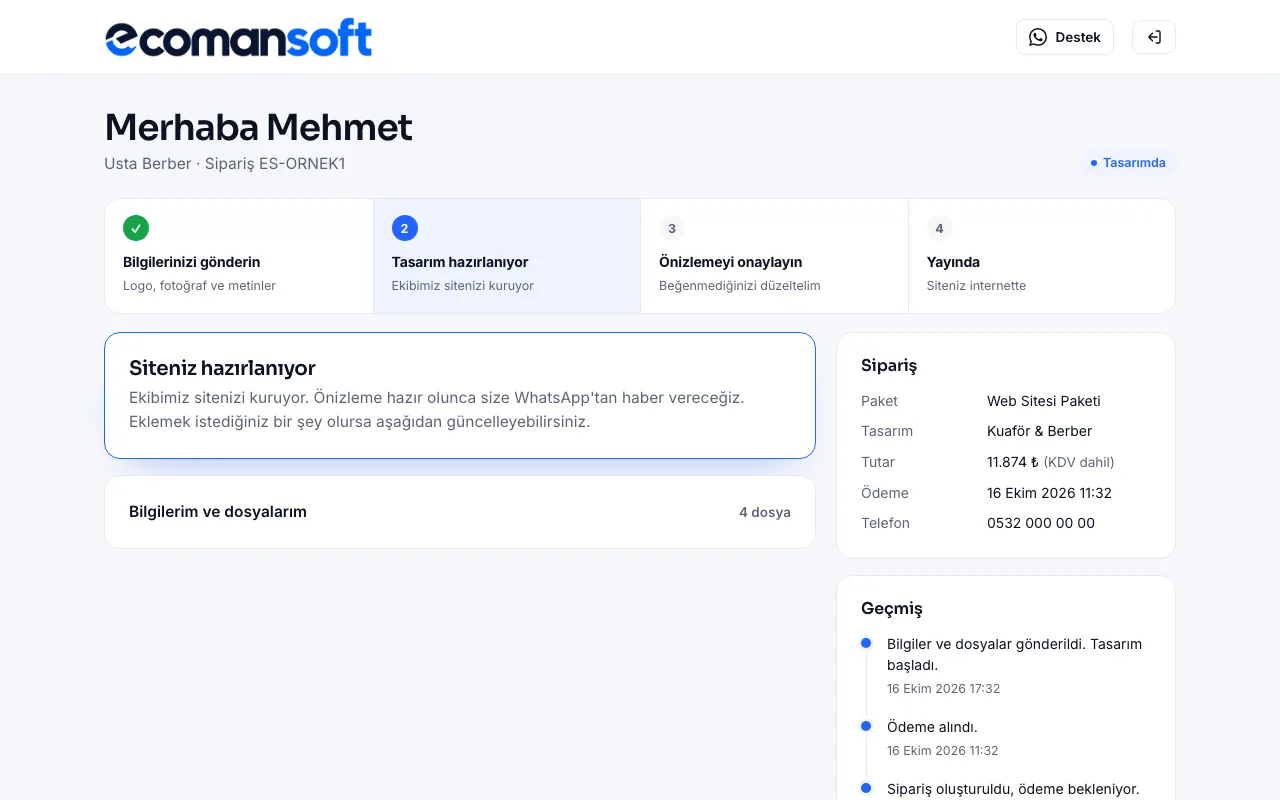
Task: Click the 'Sipariş' panel heading
Action: [889, 365]
